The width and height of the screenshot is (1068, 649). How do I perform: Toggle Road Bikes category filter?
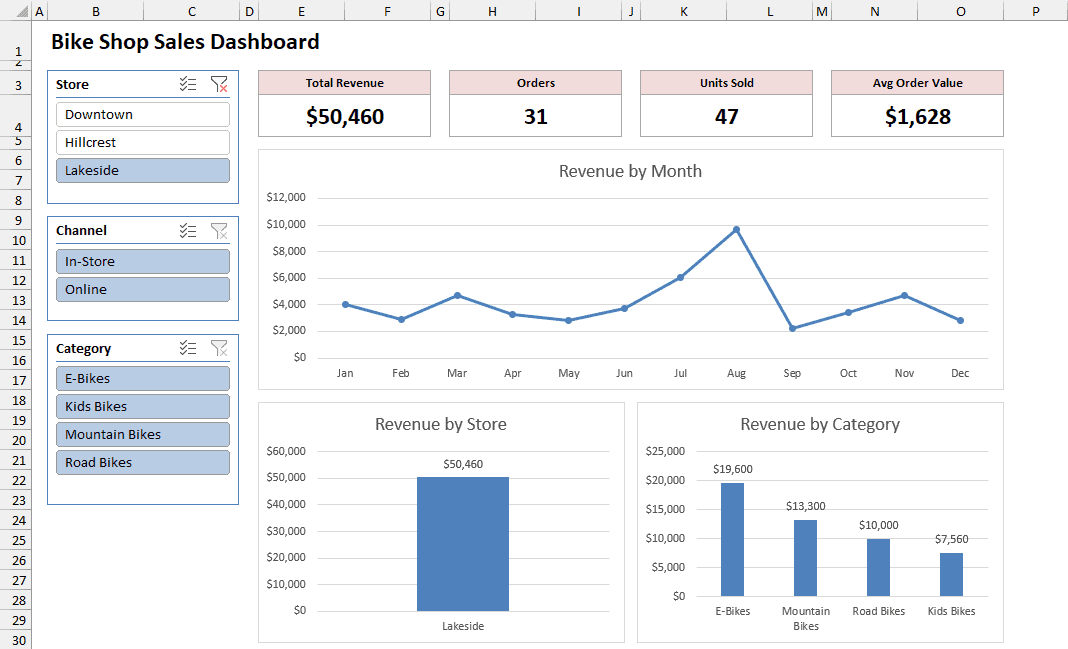click(x=143, y=462)
